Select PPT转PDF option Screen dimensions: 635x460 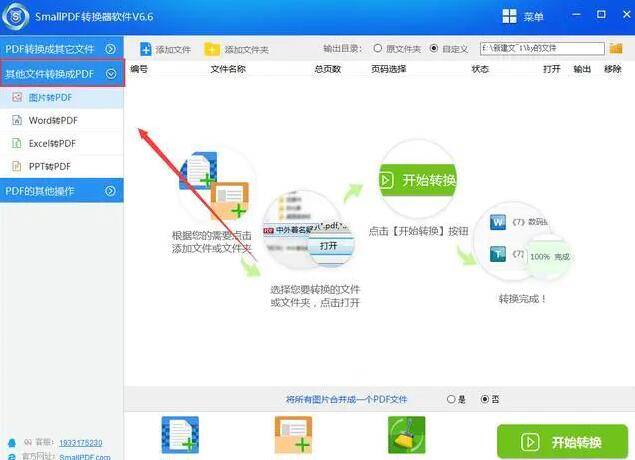62,166
